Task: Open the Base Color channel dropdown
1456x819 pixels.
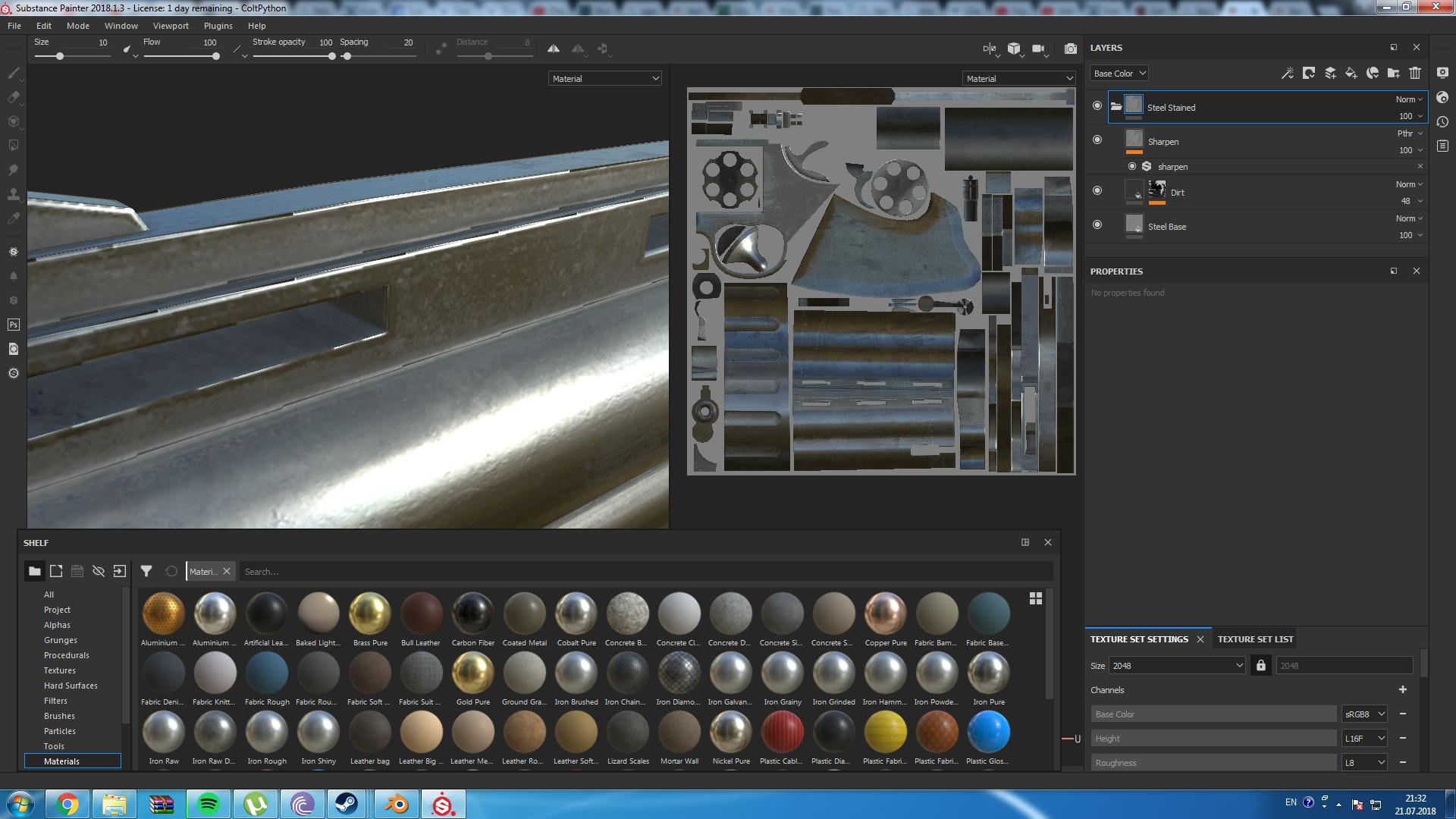Action: pyautogui.click(x=1119, y=73)
